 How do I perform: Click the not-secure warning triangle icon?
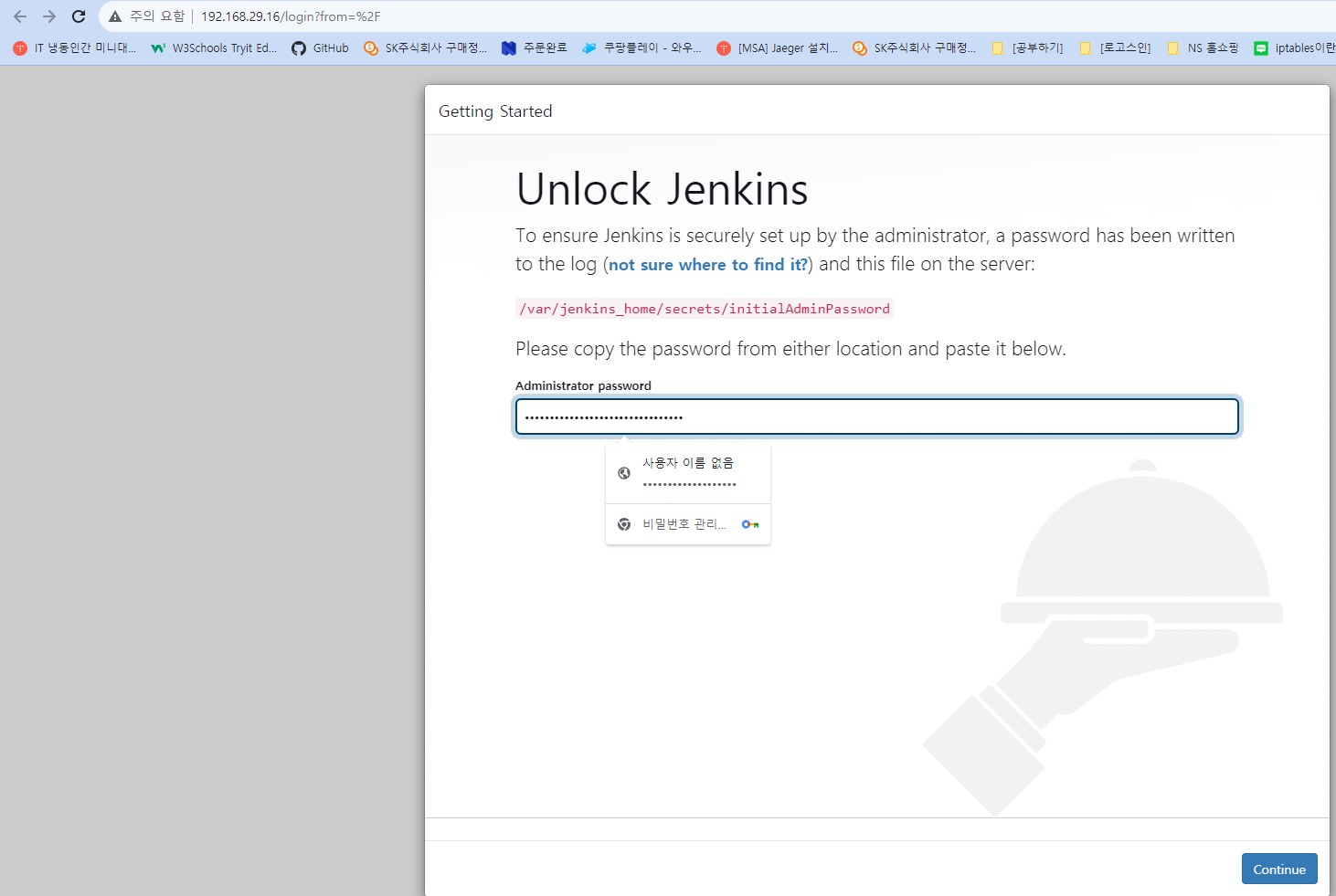[x=115, y=16]
